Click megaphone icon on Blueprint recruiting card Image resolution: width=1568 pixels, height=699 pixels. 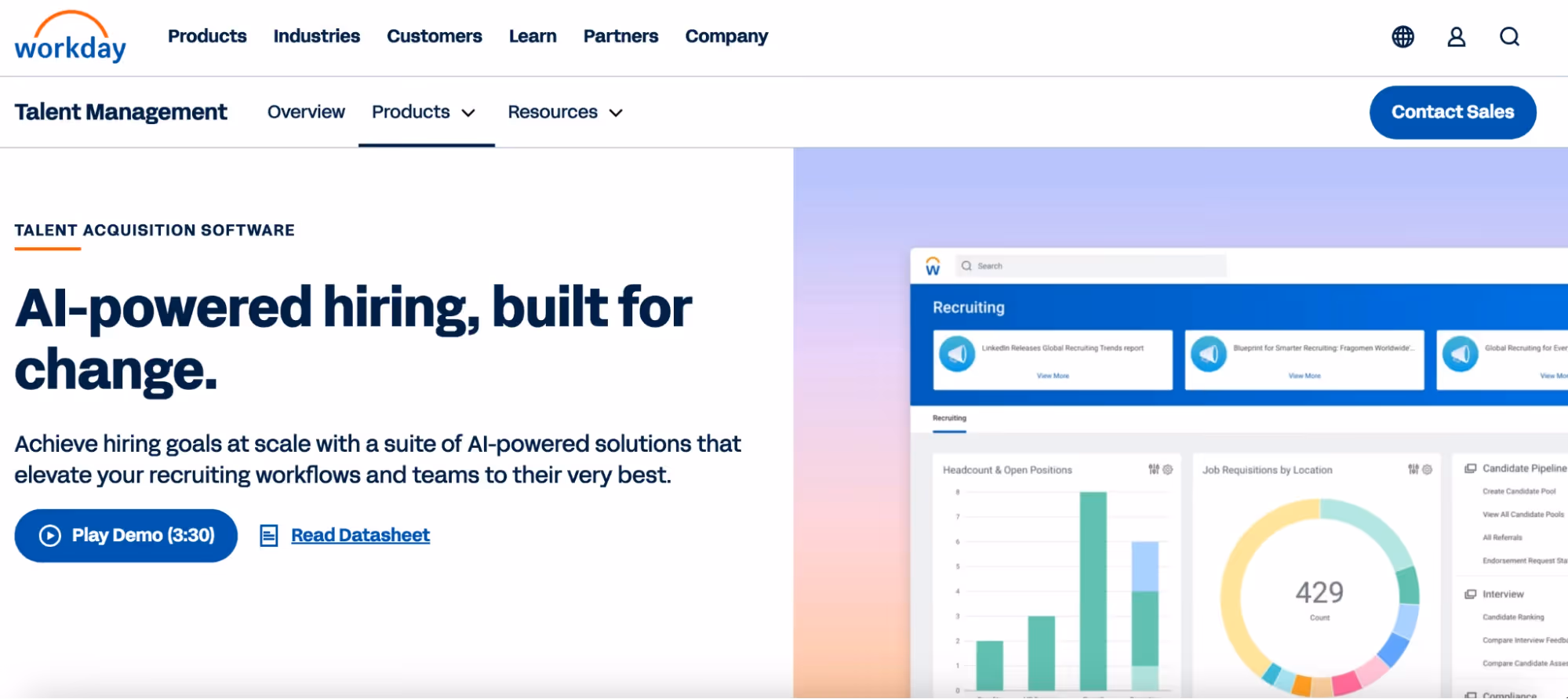[x=1209, y=354]
